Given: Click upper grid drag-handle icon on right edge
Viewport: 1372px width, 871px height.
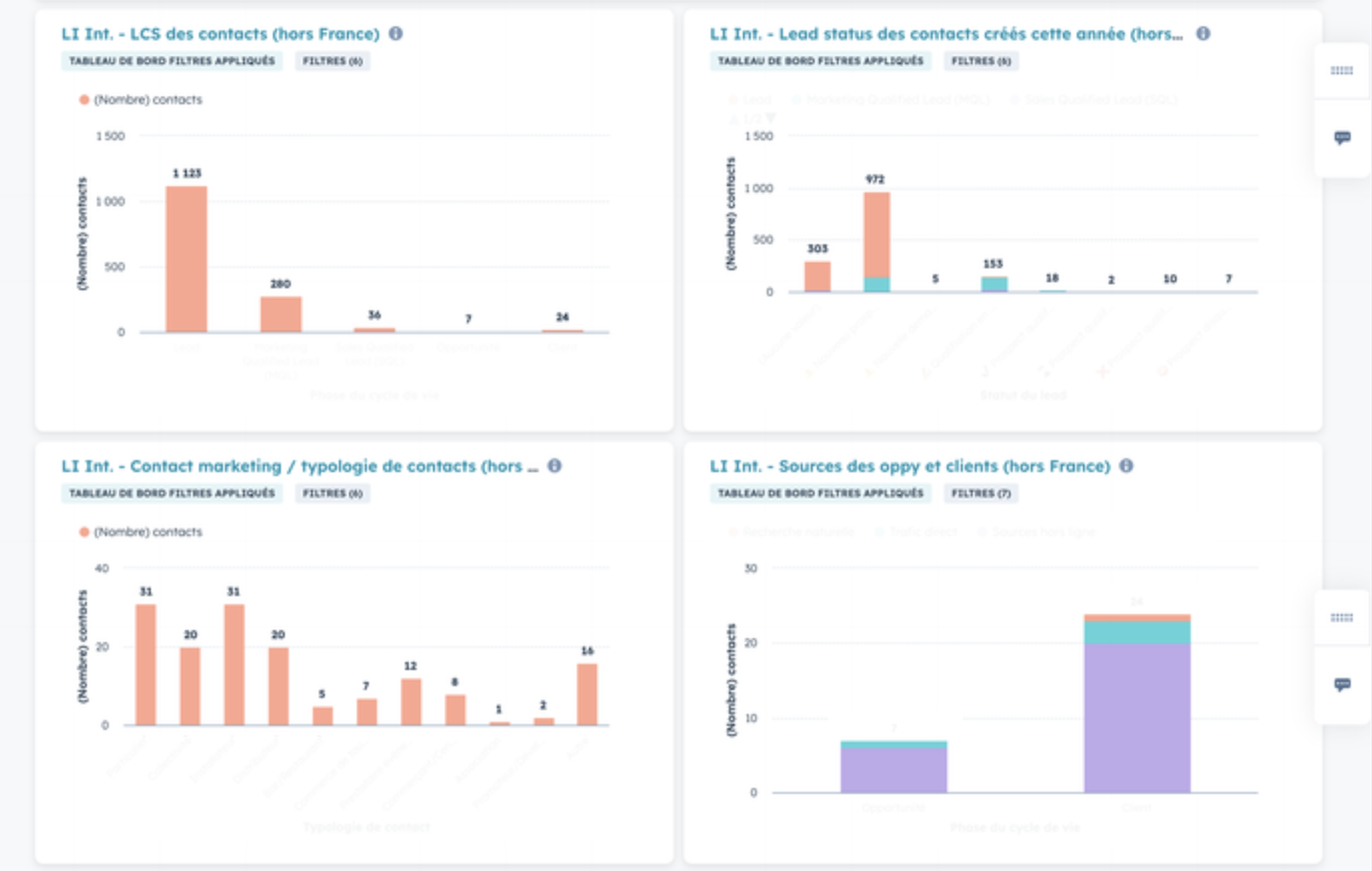Looking at the screenshot, I should pos(1341,71).
